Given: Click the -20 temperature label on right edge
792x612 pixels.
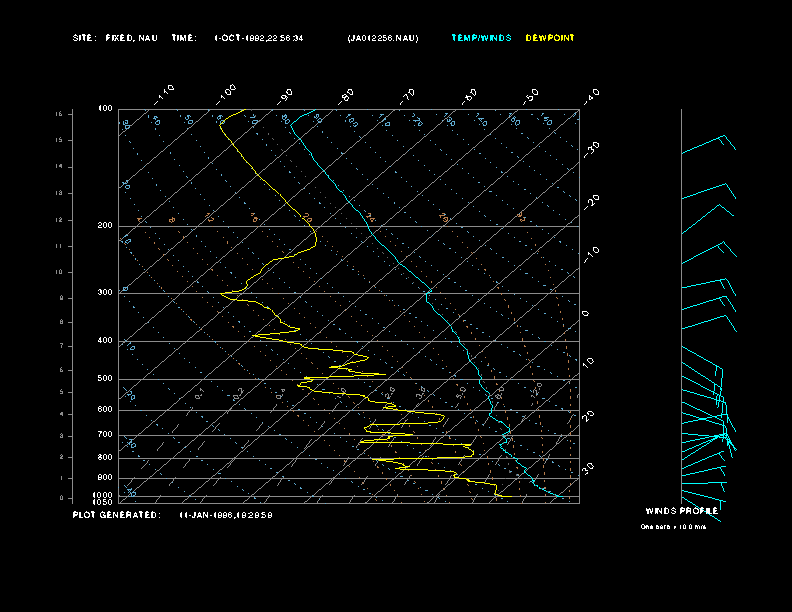Looking at the screenshot, I should 592,201.
